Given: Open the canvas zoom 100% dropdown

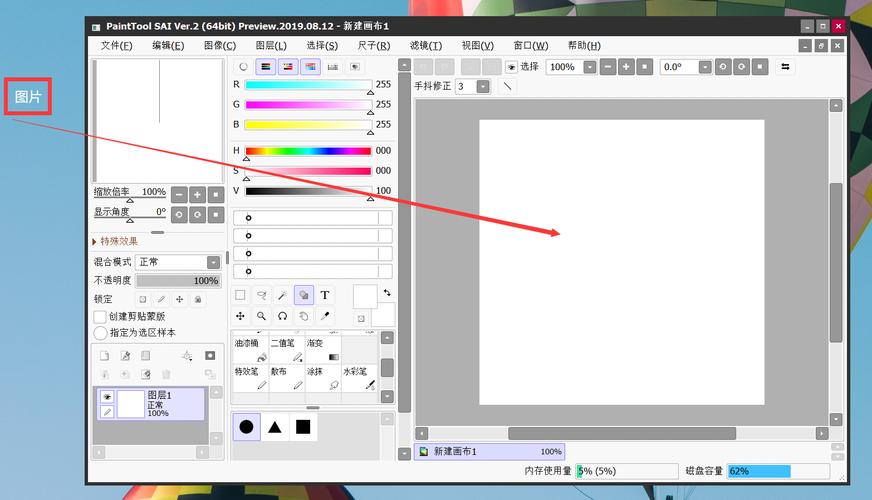Looking at the screenshot, I should pos(589,67).
